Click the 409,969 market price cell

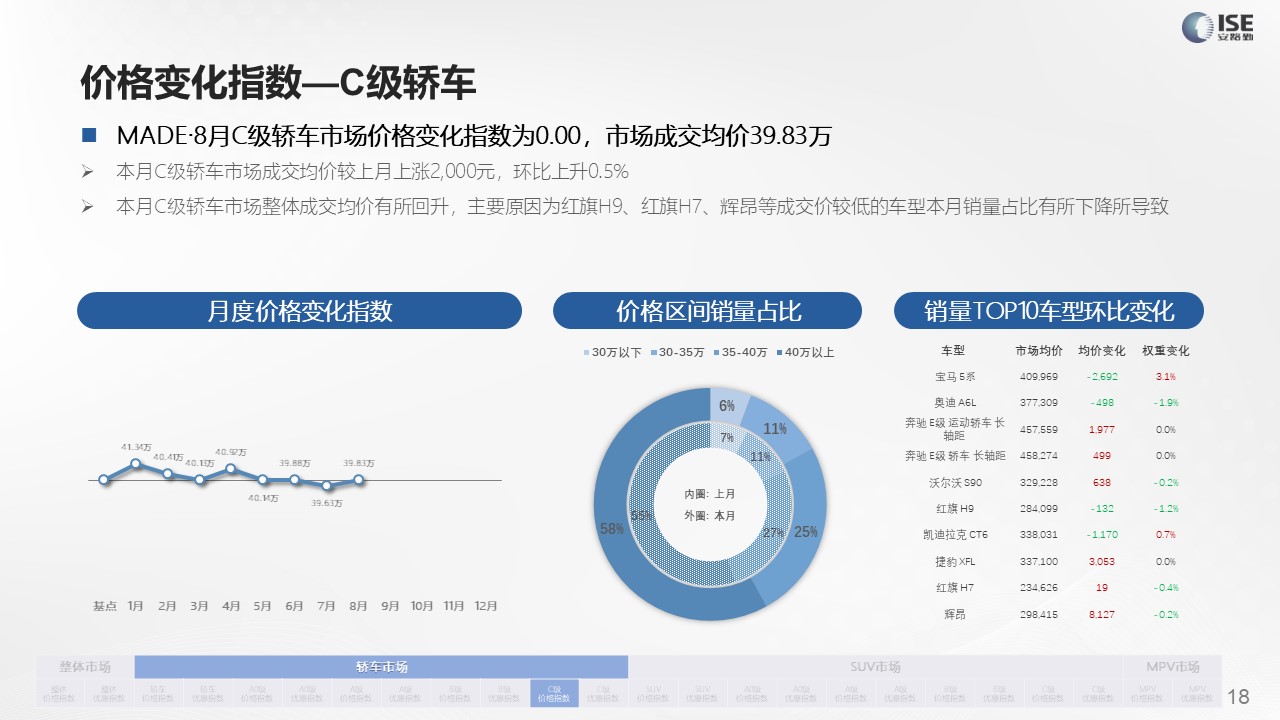click(x=1039, y=377)
